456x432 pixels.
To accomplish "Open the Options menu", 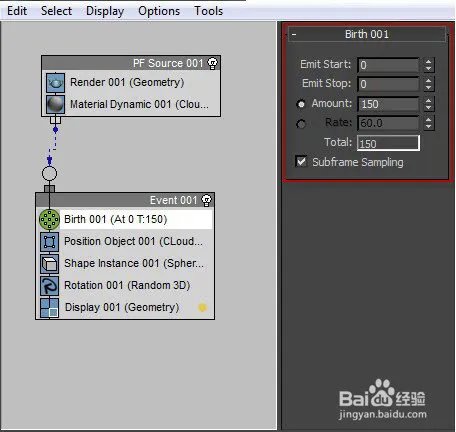I will point(159,11).
